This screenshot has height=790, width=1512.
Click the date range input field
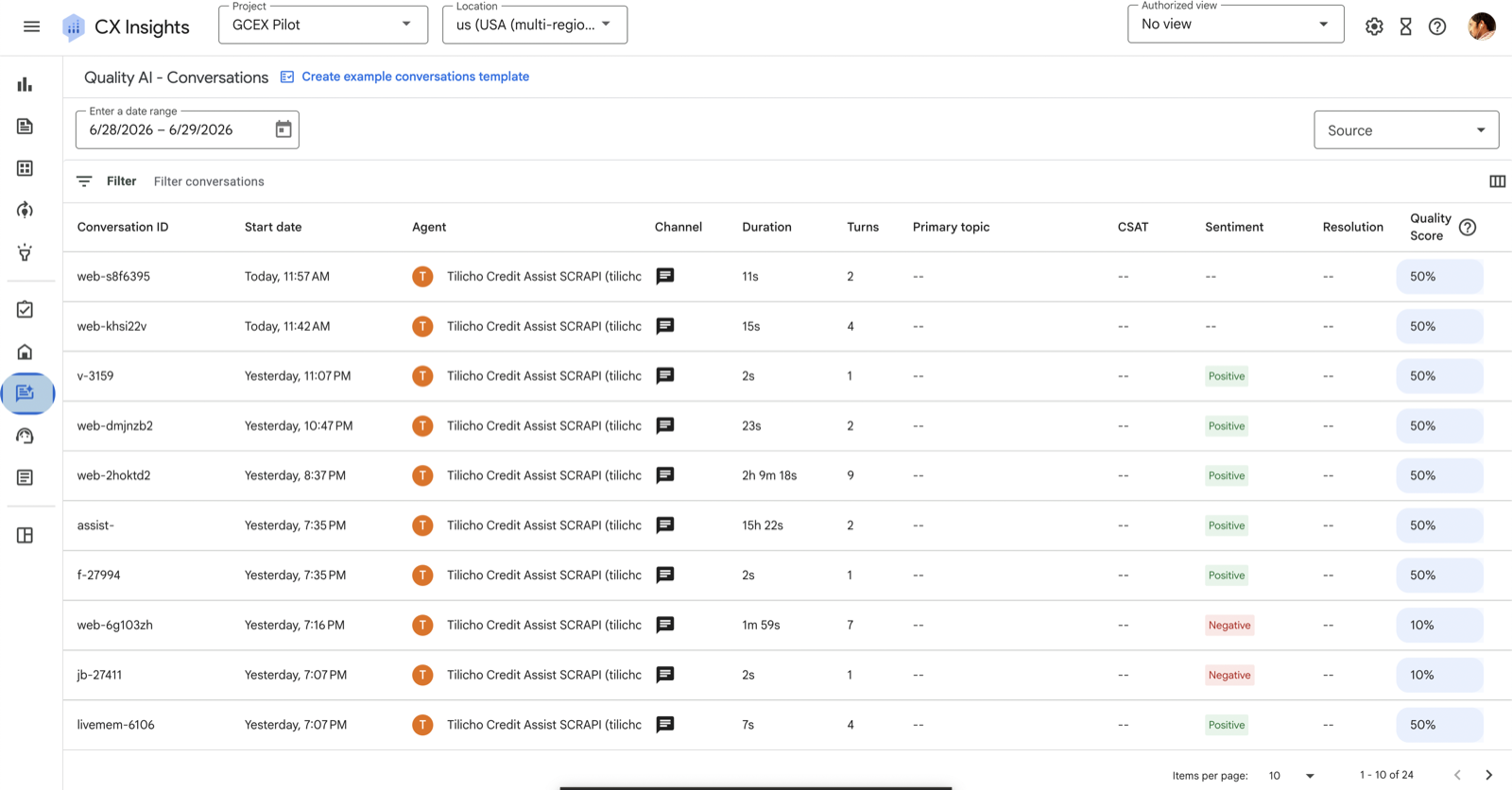tap(187, 129)
